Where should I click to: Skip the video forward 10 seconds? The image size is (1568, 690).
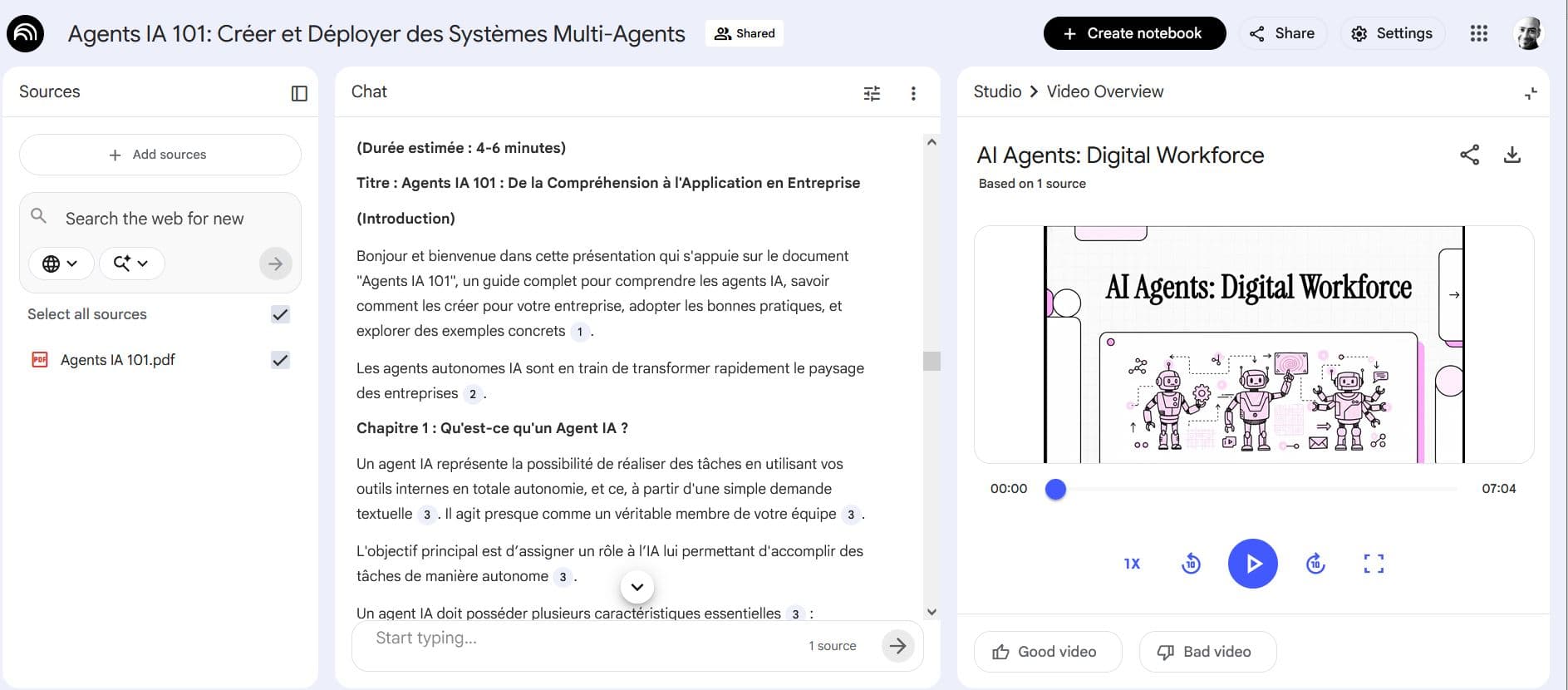pyautogui.click(x=1315, y=564)
